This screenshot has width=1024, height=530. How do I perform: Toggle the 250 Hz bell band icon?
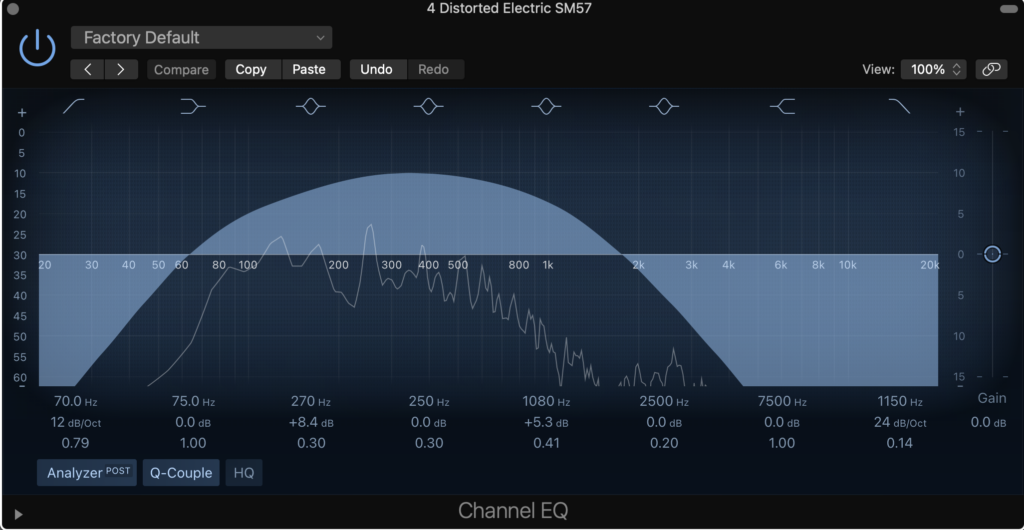428,106
